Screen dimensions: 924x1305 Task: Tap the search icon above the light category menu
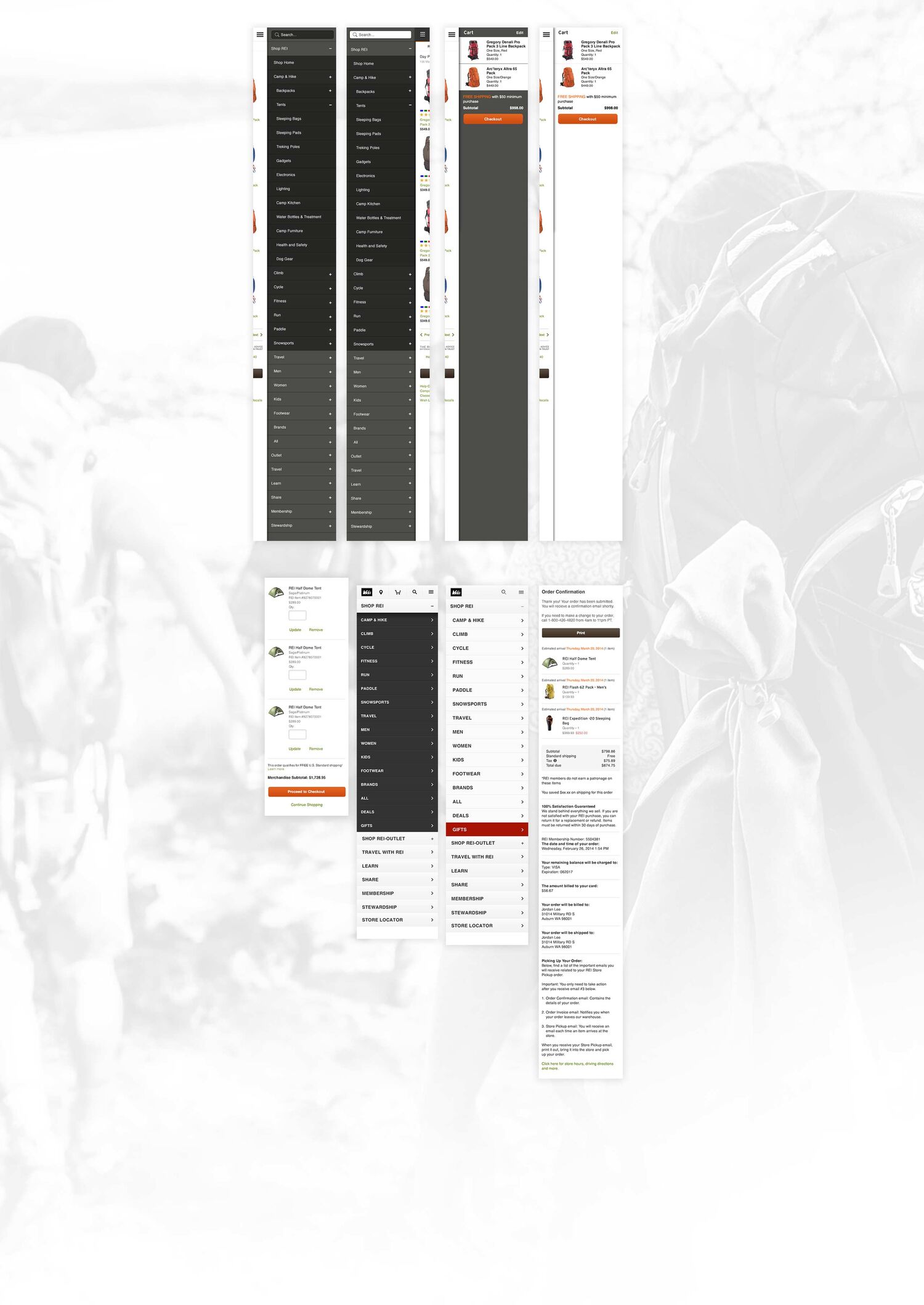click(x=504, y=592)
